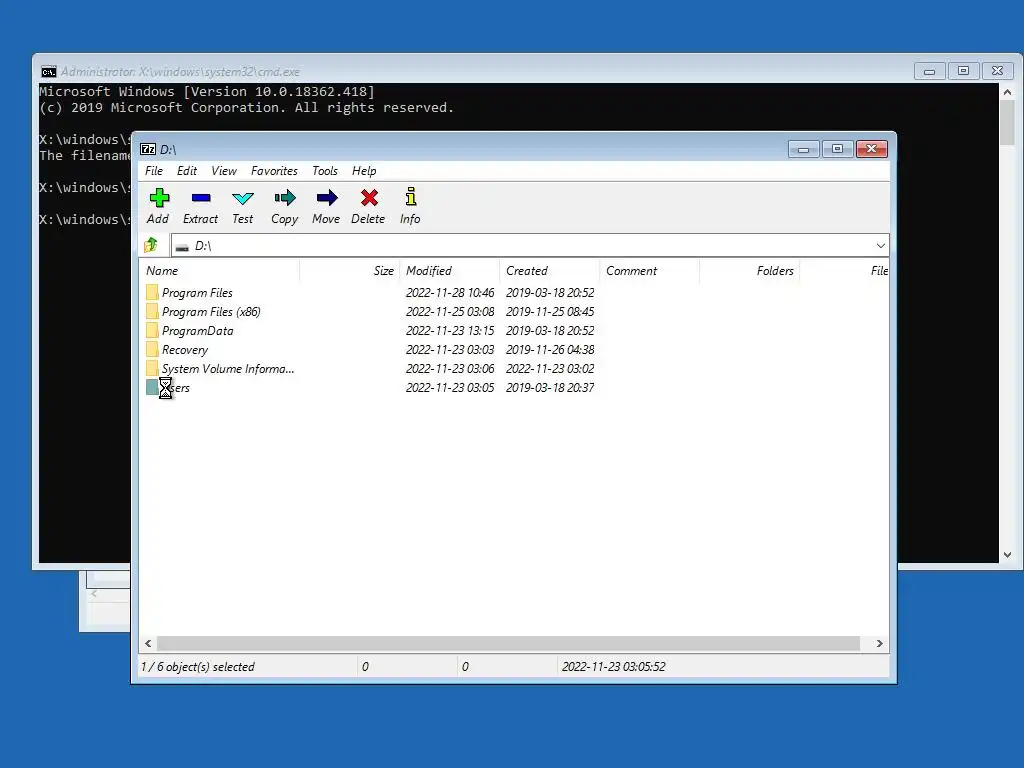The image size is (1024, 768).
Task: Click the drive icon in address bar
Action: pyautogui.click(x=182, y=247)
